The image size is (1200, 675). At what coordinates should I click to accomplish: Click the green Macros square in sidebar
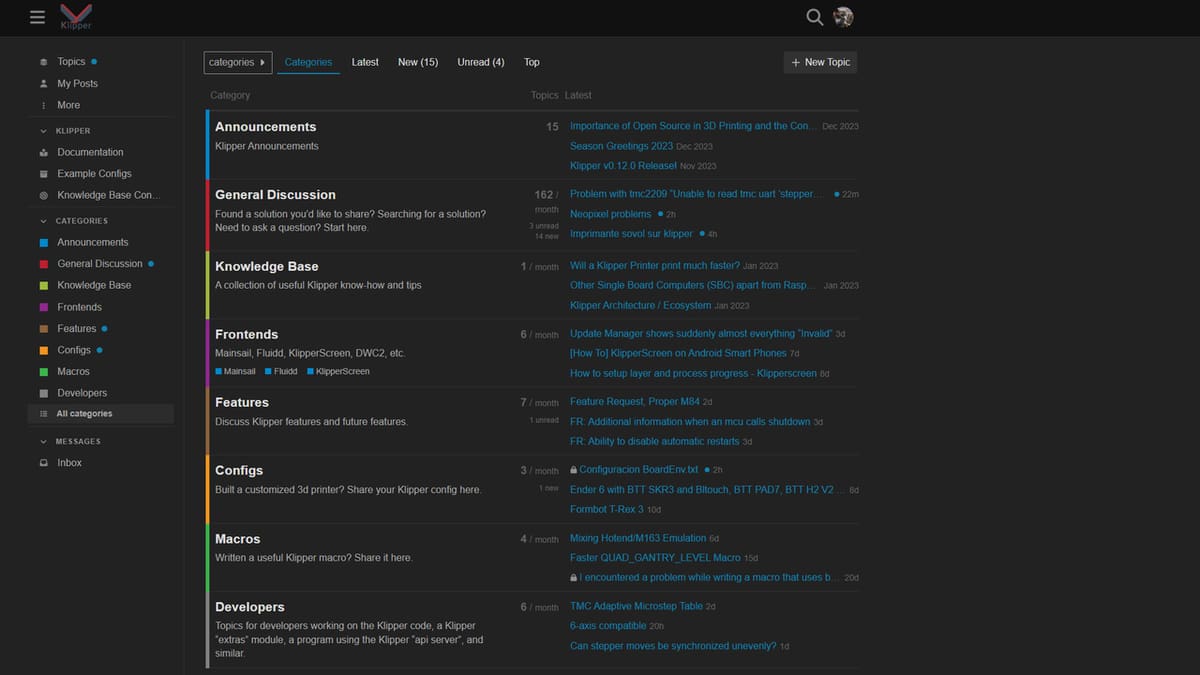click(43, 372)
